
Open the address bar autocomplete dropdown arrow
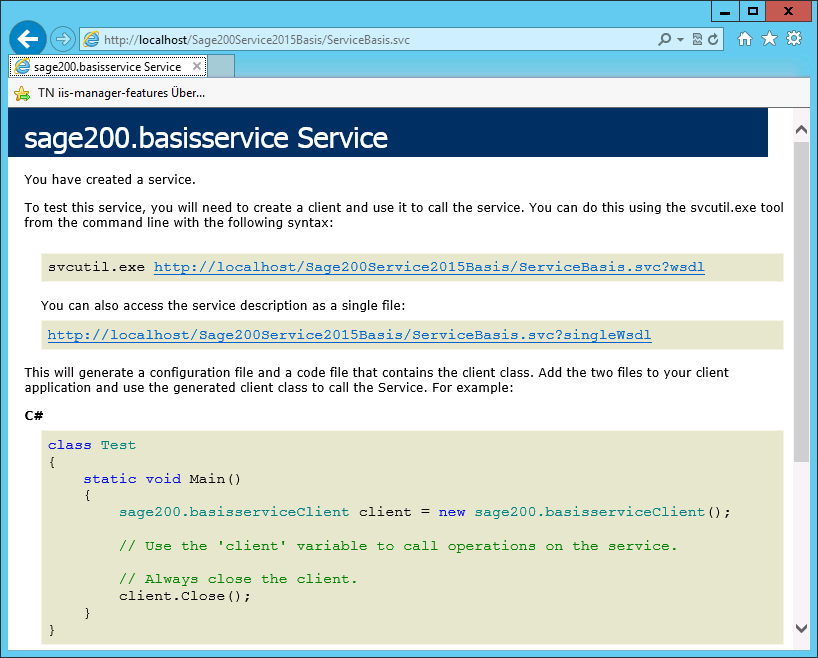680,39
